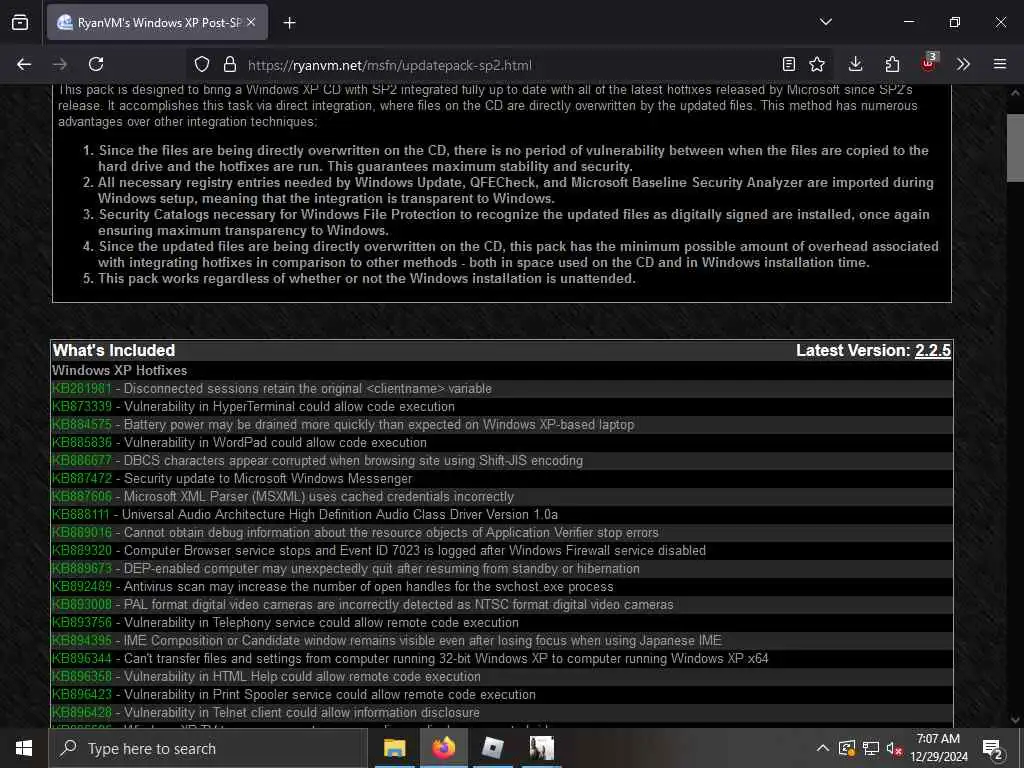The width and height of the screenshot is (1024, 768).
Task: Click the scrollbar down arrow
Action: click(1015, 720)
